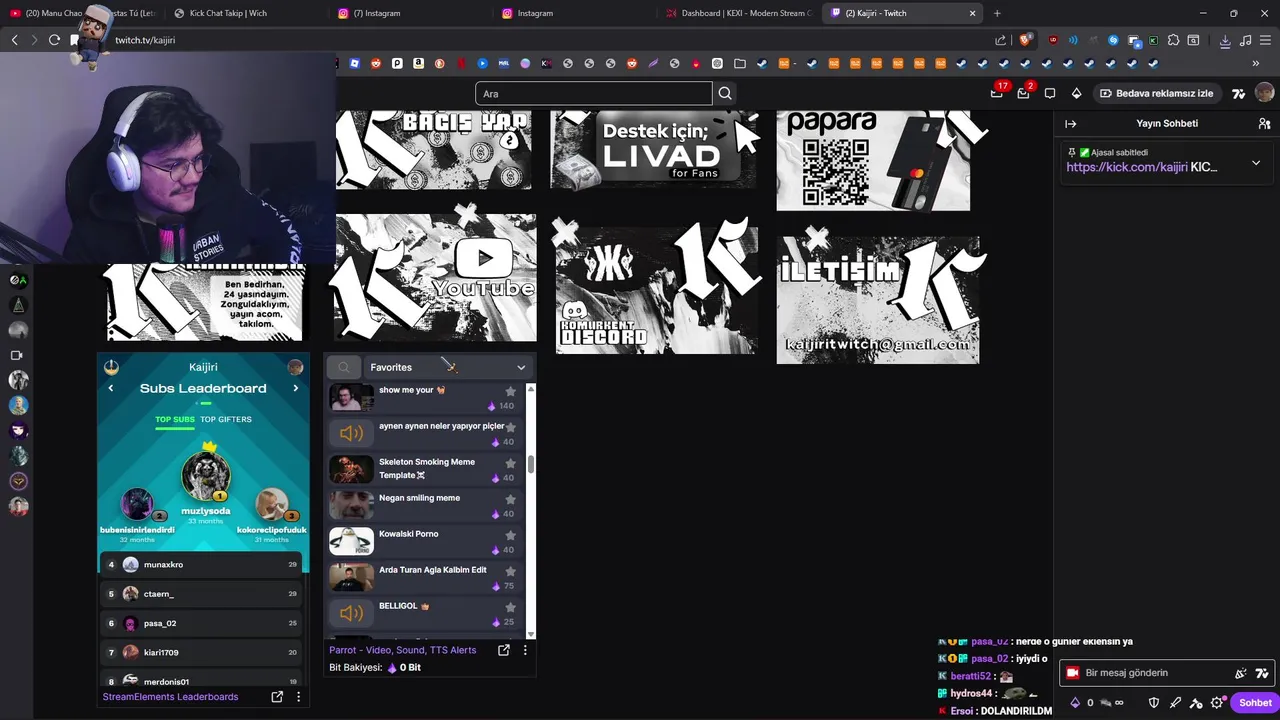Click the 7TV emote icon in message box
Screen dimensions: 1280x720
1262,673
